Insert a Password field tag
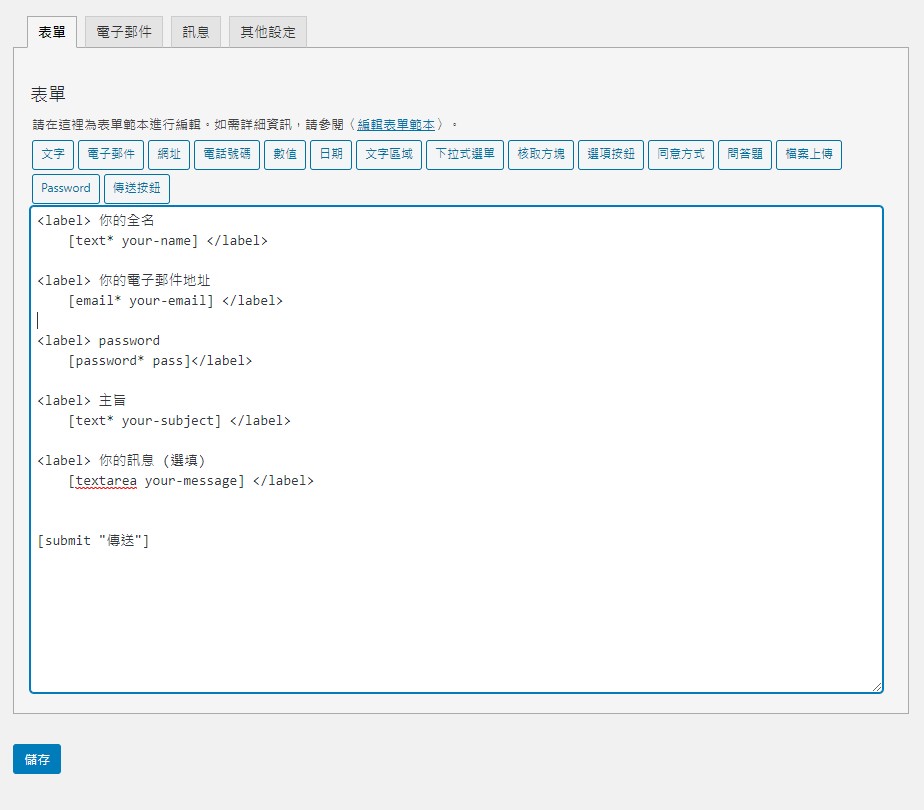The image size is (924, 810). (x=66, y=188)
